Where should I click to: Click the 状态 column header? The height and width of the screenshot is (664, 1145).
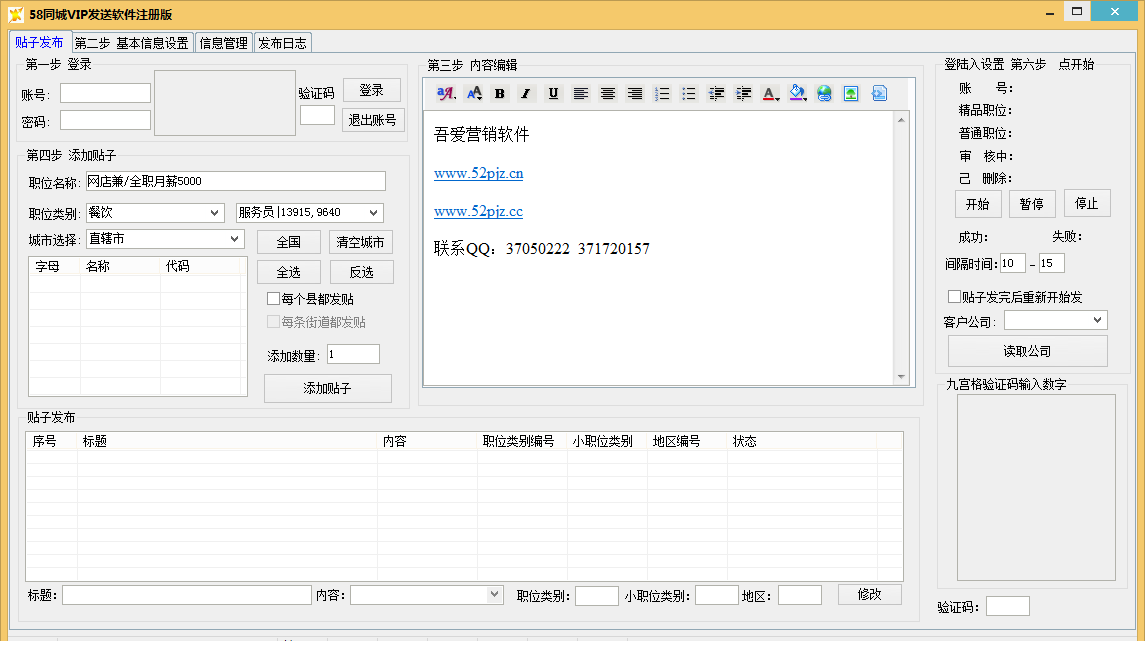coord(802,441)
